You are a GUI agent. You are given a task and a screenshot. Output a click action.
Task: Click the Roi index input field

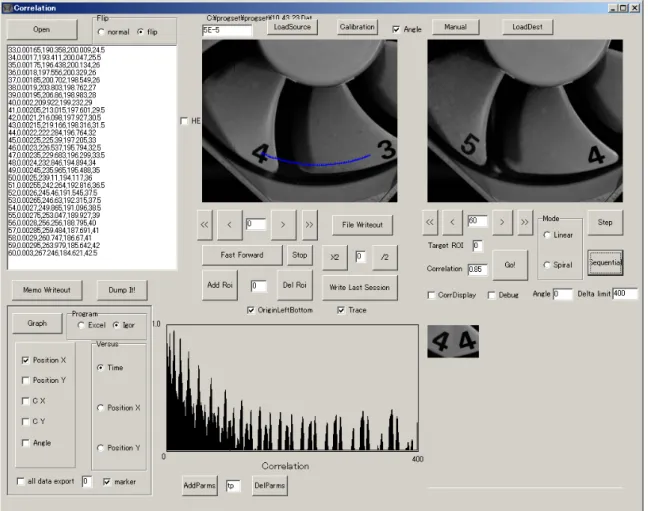point(259,286)
